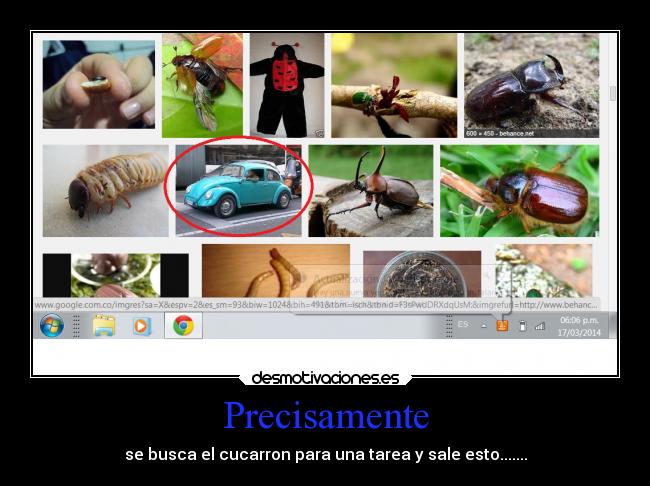Click the desmotivaciones.es logo

[325, 378]
